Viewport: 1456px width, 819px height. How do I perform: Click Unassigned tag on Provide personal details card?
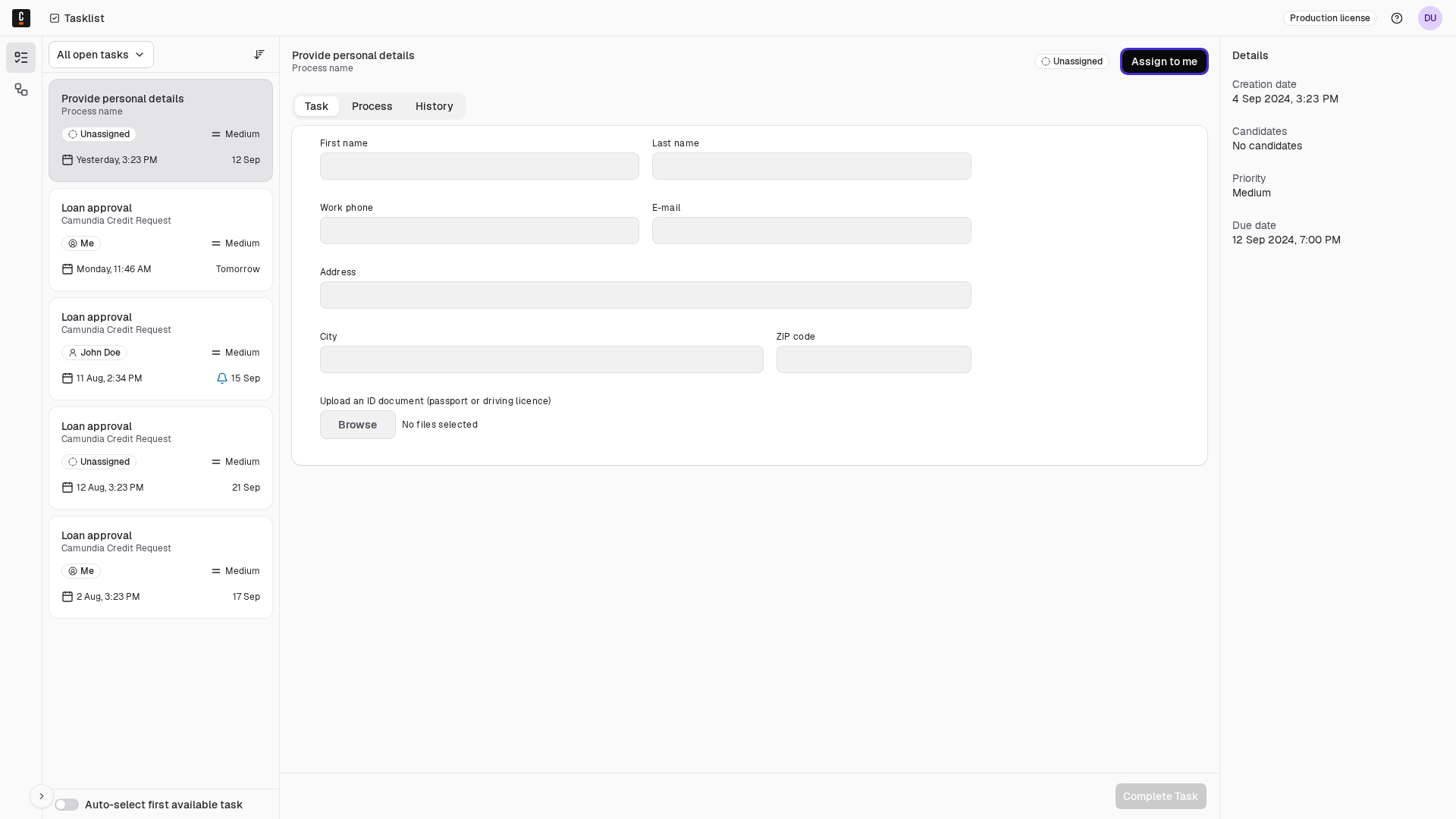tap(99, 134)
